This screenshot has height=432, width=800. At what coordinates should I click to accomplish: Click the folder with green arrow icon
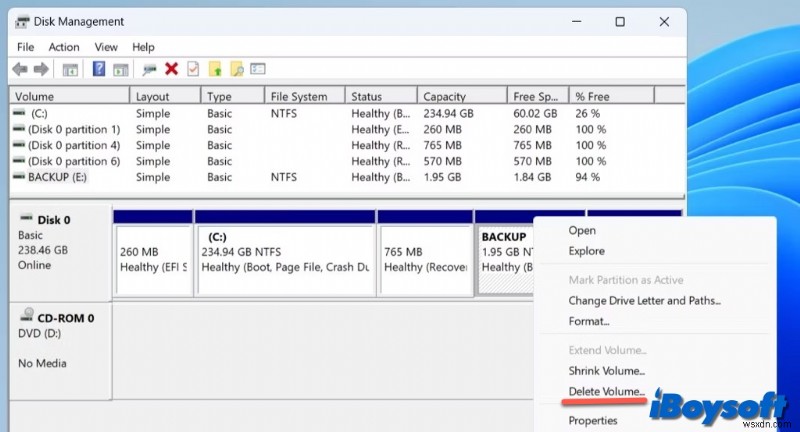(x=215, y=69)
